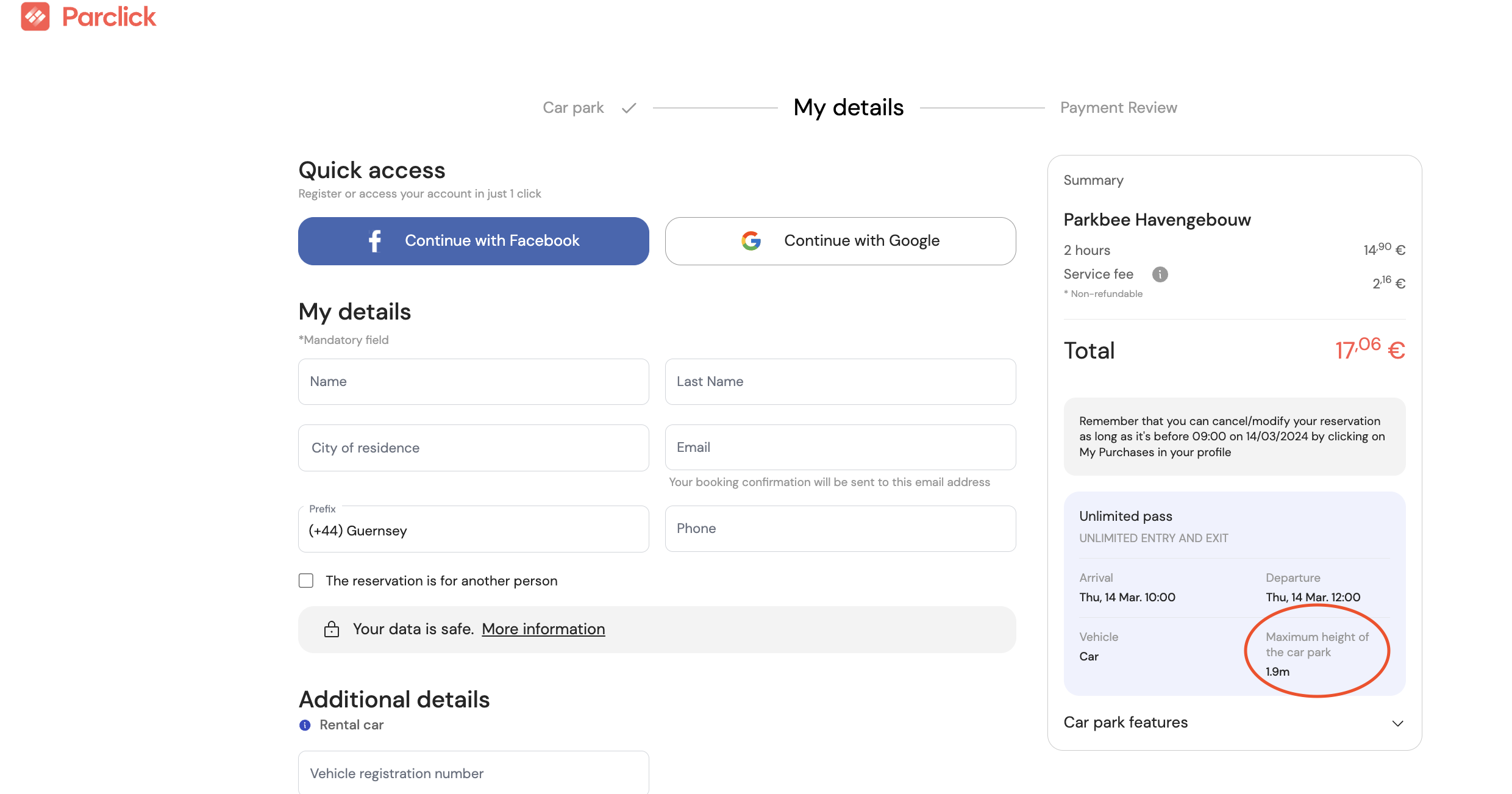Go to the Car park step
The width and height of the screenshot is (1512, 794).
pyautogui.click(x=572, y=108)
